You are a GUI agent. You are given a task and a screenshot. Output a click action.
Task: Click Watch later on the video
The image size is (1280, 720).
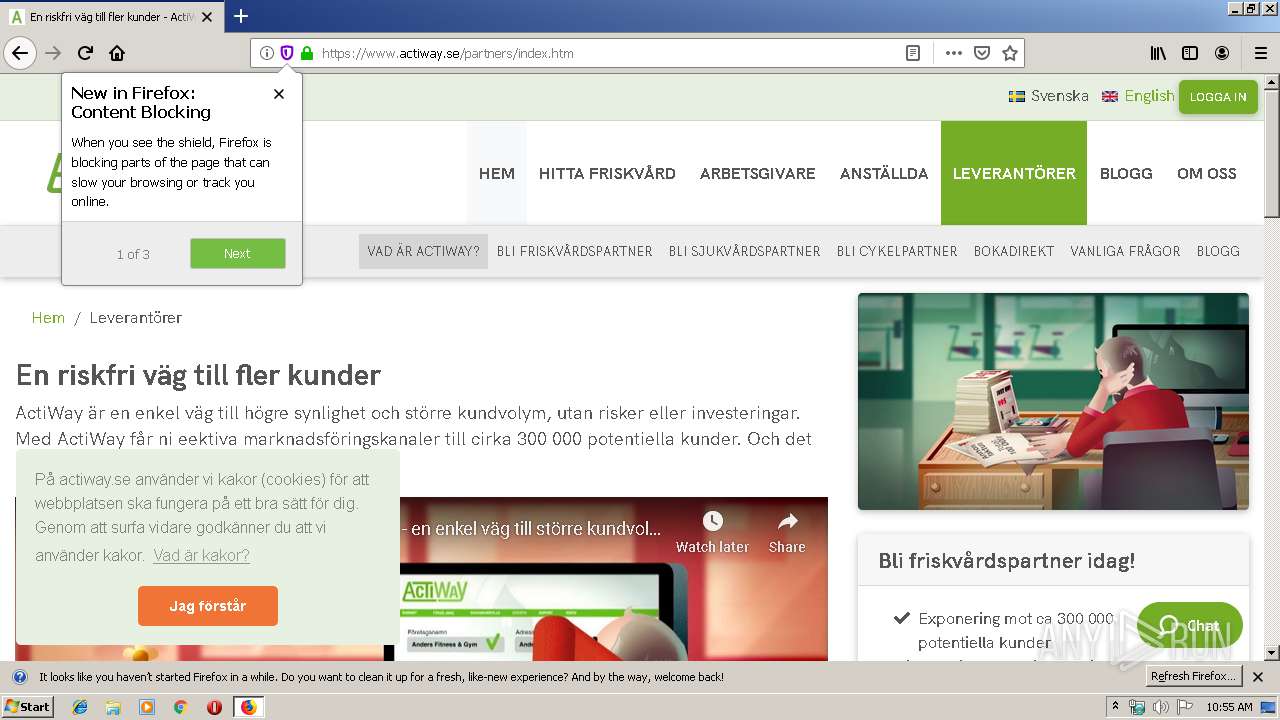712,532
